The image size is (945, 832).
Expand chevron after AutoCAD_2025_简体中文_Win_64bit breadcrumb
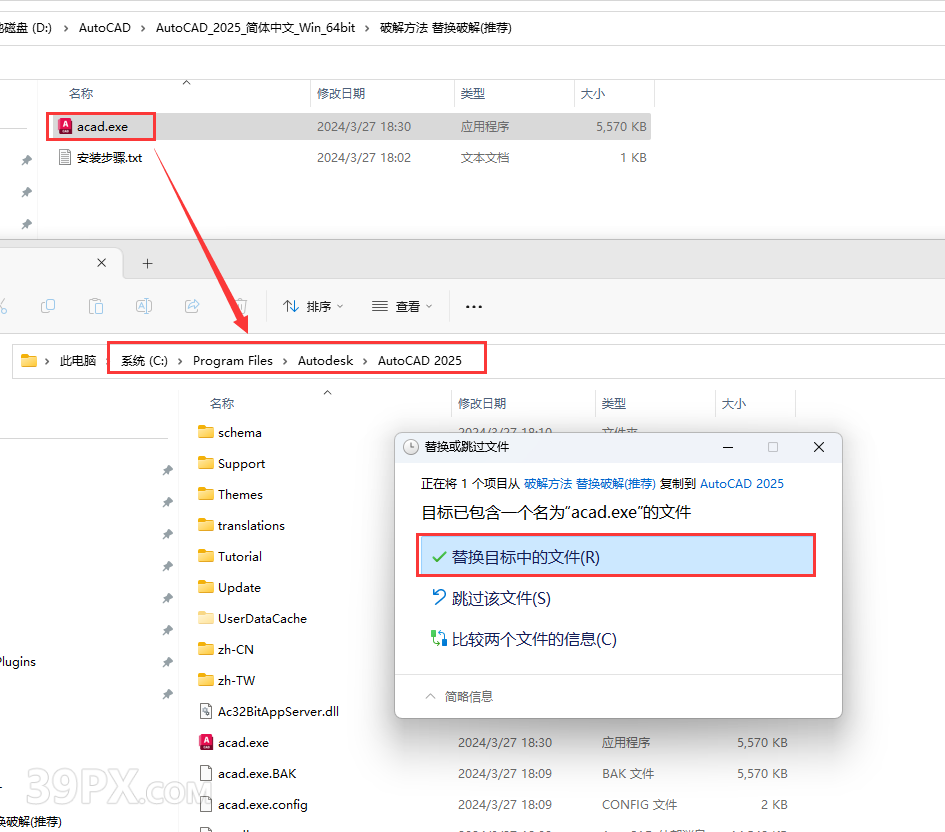pos(367,28)
